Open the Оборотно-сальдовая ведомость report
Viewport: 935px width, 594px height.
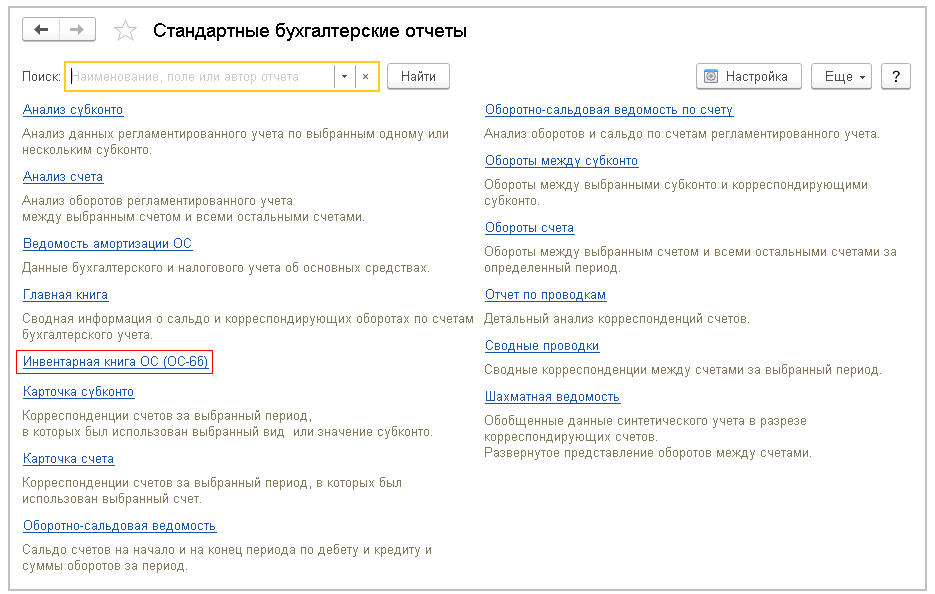click(119, 525)
